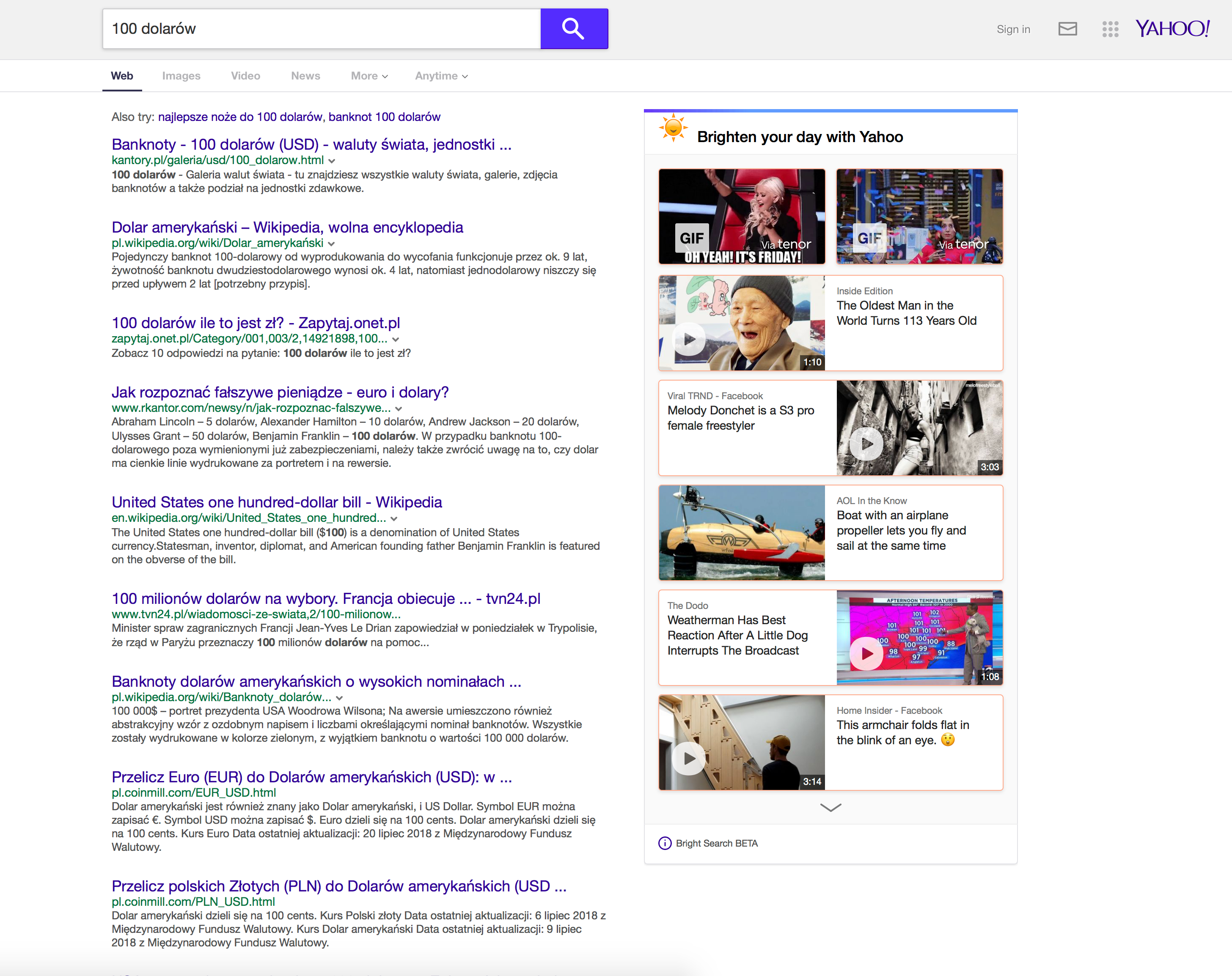Expand arrow next to Banknoty_dolarów wikipedia URL

point(339,698)
